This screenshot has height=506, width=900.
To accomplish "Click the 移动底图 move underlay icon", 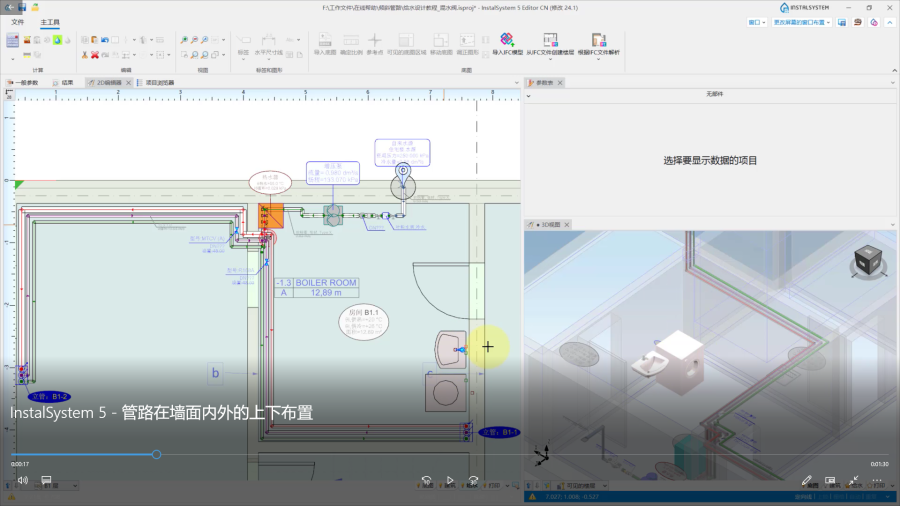I will (x=441, y=44).
